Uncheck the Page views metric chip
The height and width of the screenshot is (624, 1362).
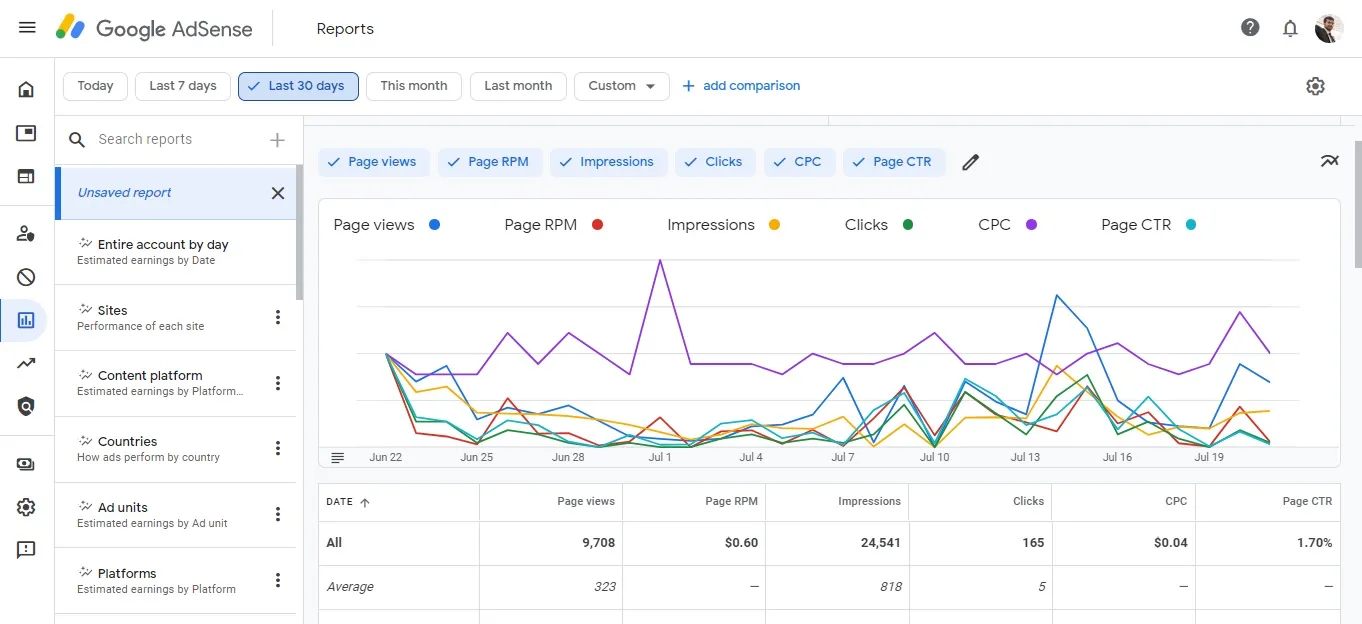pyautogui.click(x=374, y=161)
